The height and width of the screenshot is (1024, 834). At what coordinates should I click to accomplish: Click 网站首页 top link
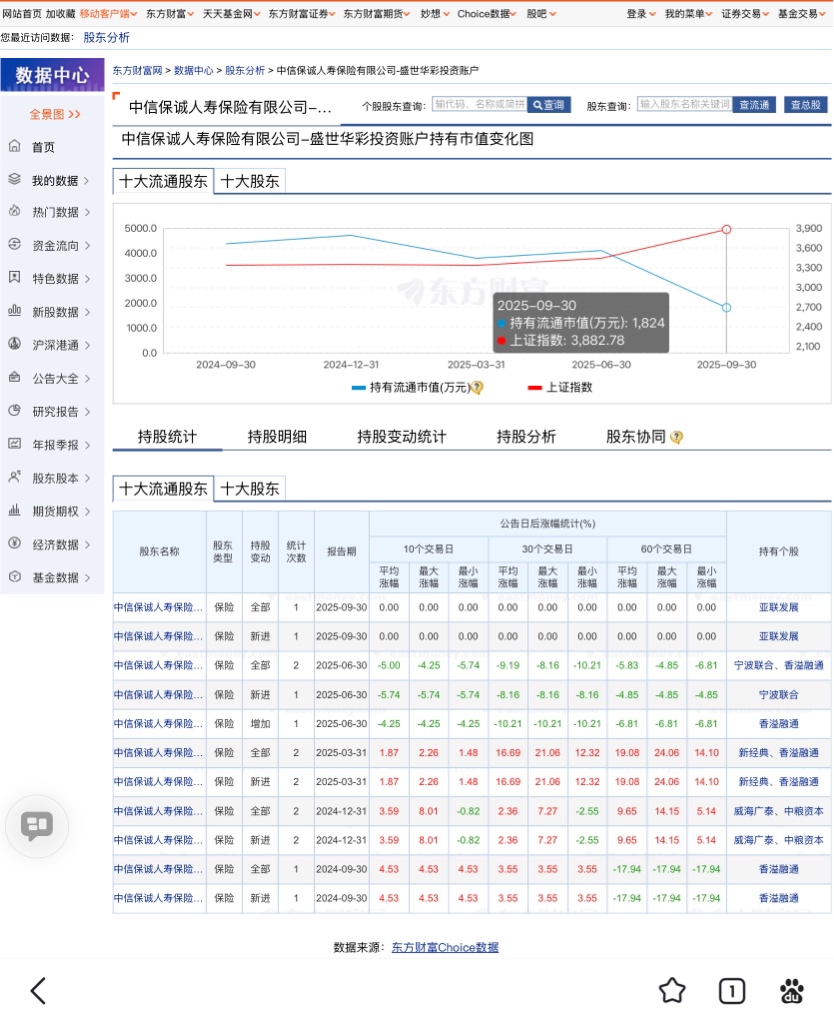click(x=22, y=13)
